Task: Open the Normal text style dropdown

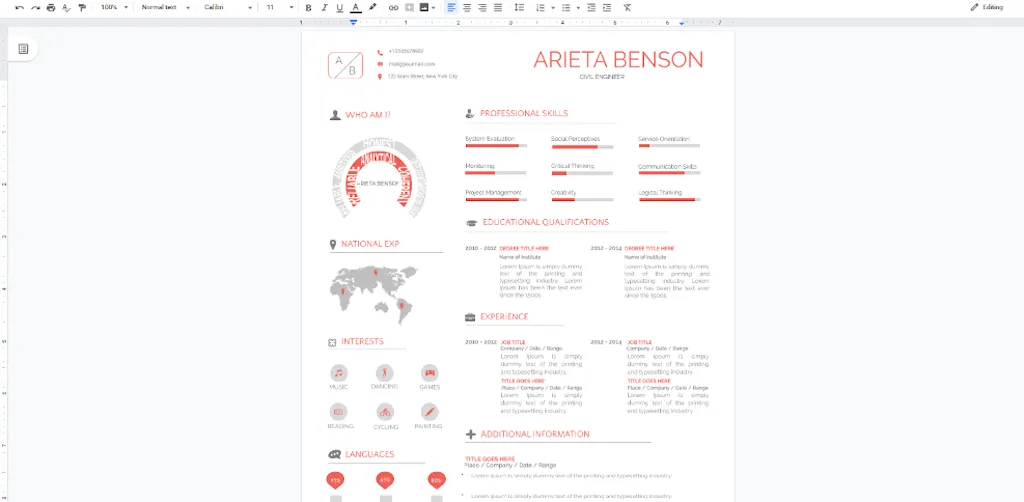Action: tap(166, 7)
